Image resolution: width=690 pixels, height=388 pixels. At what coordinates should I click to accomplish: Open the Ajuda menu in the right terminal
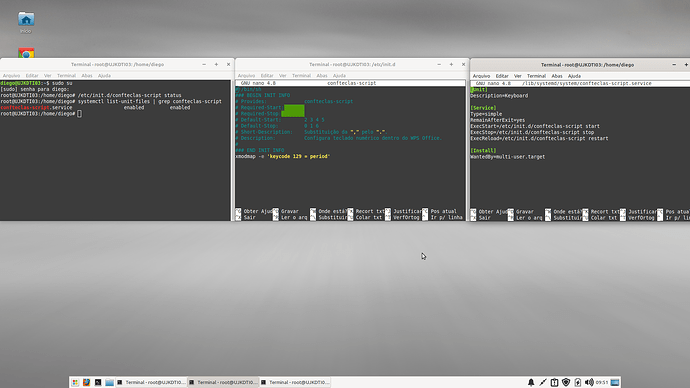click(x=574, y=76)
